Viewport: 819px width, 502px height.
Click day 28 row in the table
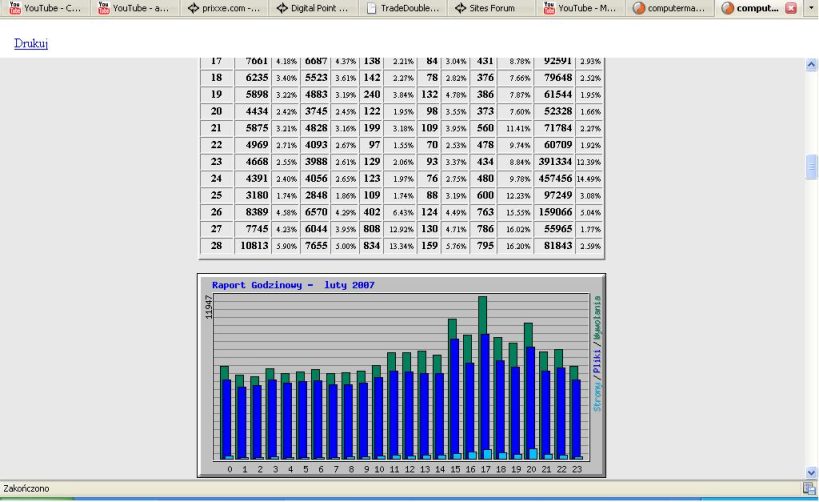pos(401,246)
